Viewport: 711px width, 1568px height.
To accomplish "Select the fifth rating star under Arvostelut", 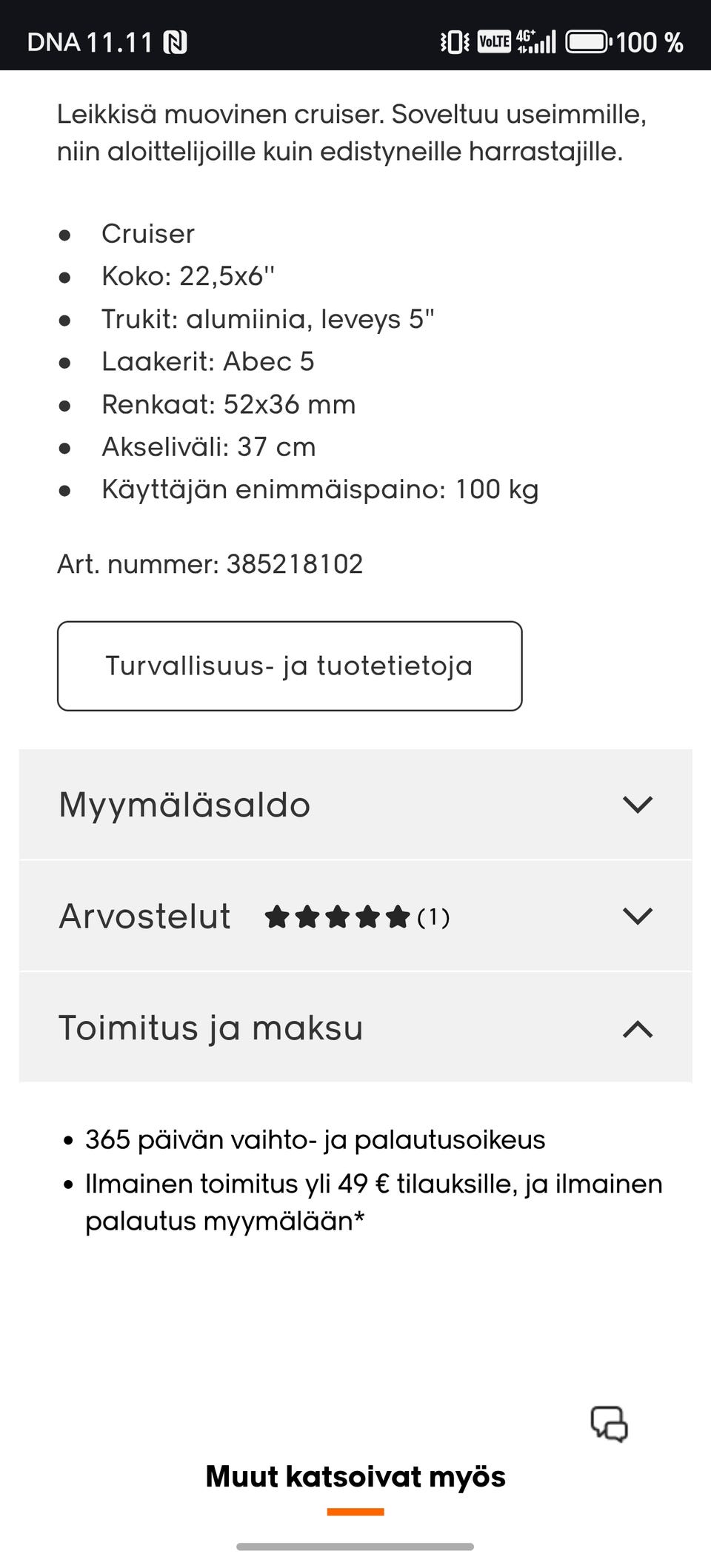I will pyautogui.click(x=399, y=916).
